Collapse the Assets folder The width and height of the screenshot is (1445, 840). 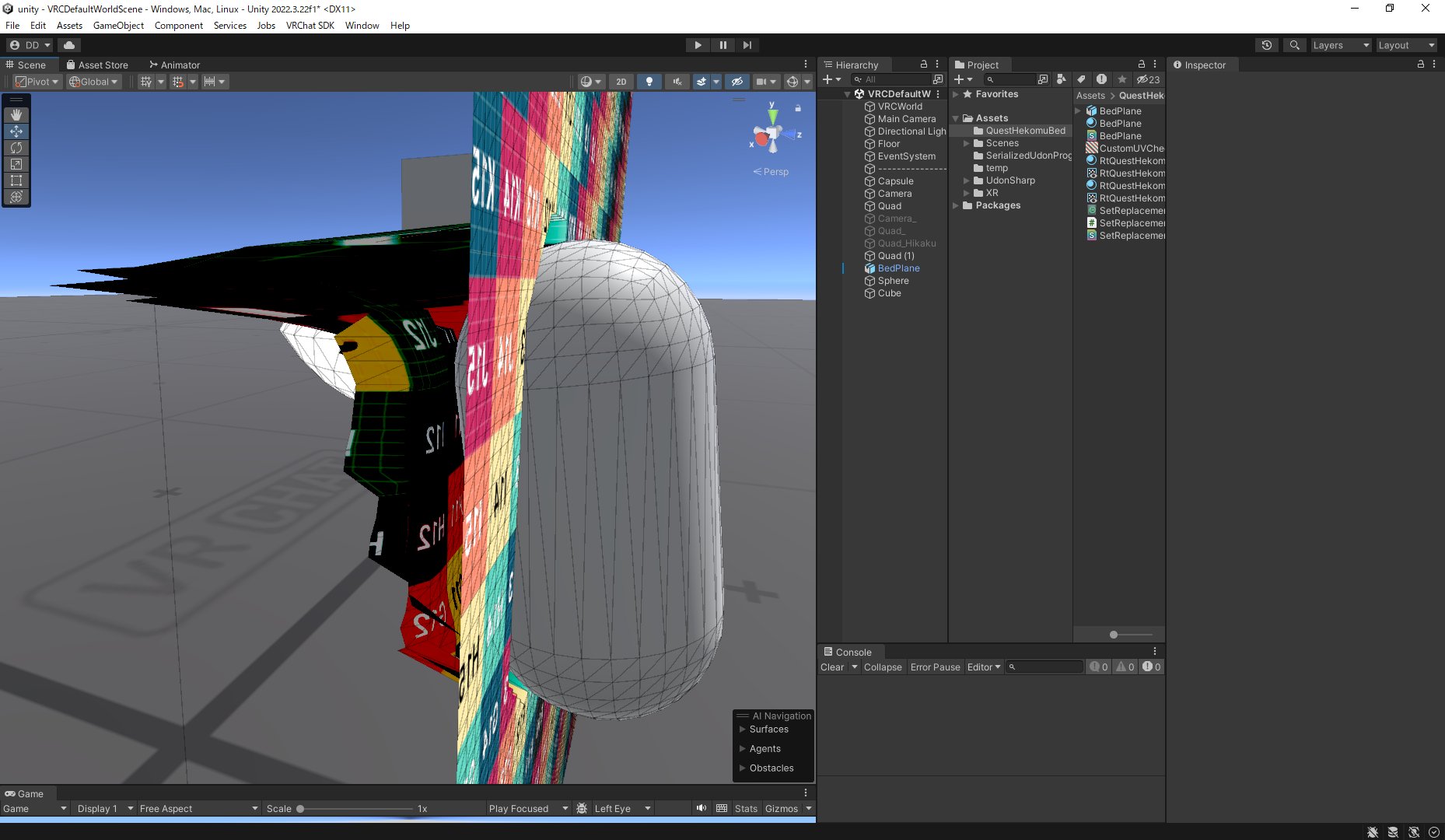click(956, 118)
